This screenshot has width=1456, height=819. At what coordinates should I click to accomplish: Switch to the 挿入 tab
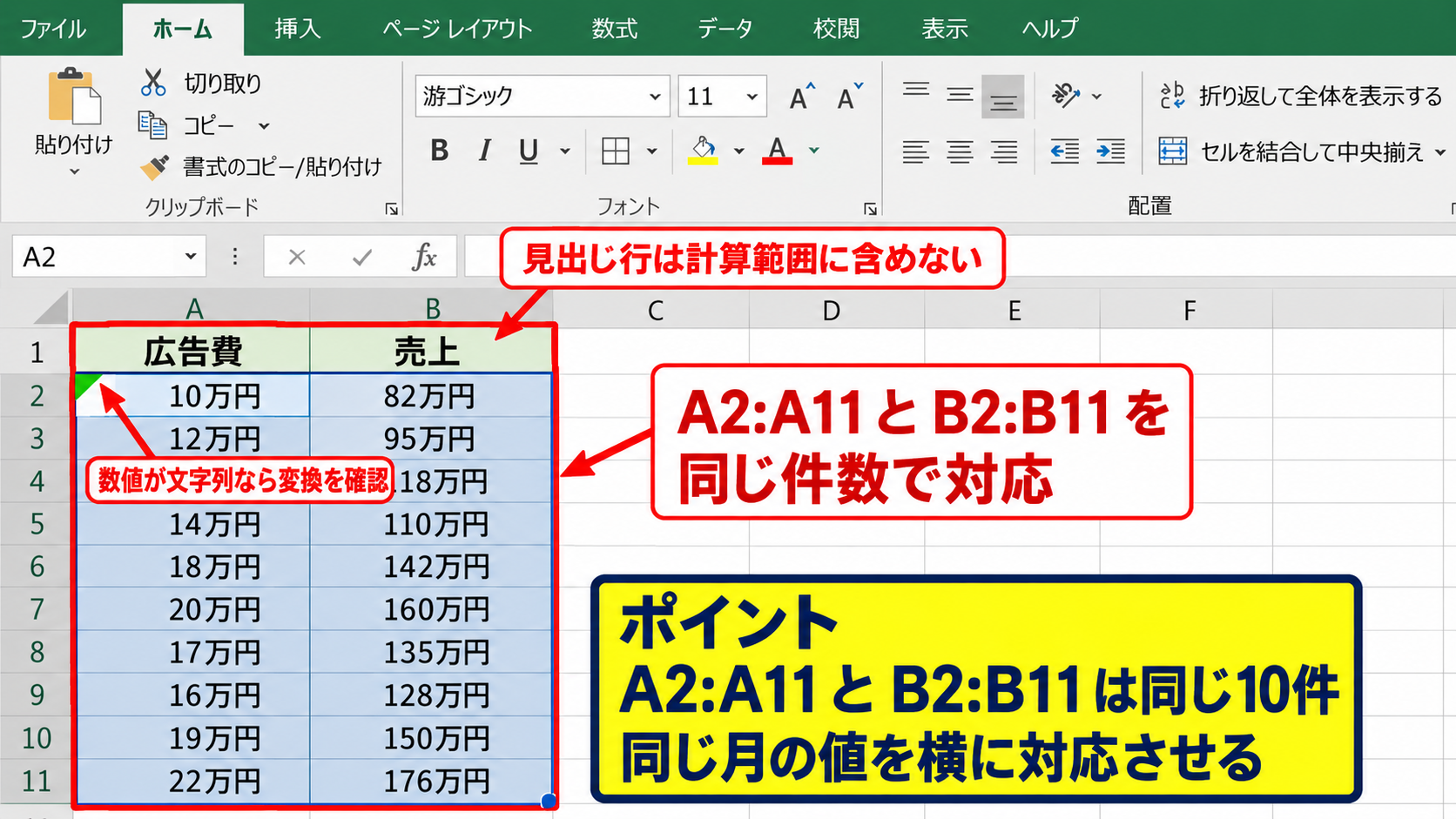298,29
